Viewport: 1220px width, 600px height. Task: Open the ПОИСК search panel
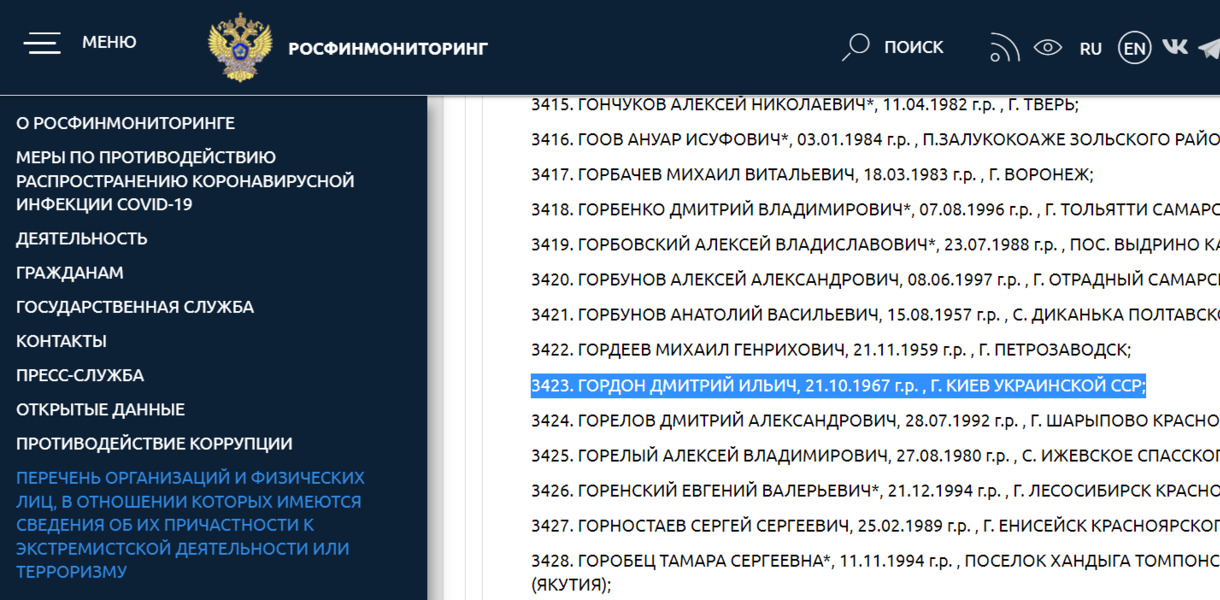[913, 46]
